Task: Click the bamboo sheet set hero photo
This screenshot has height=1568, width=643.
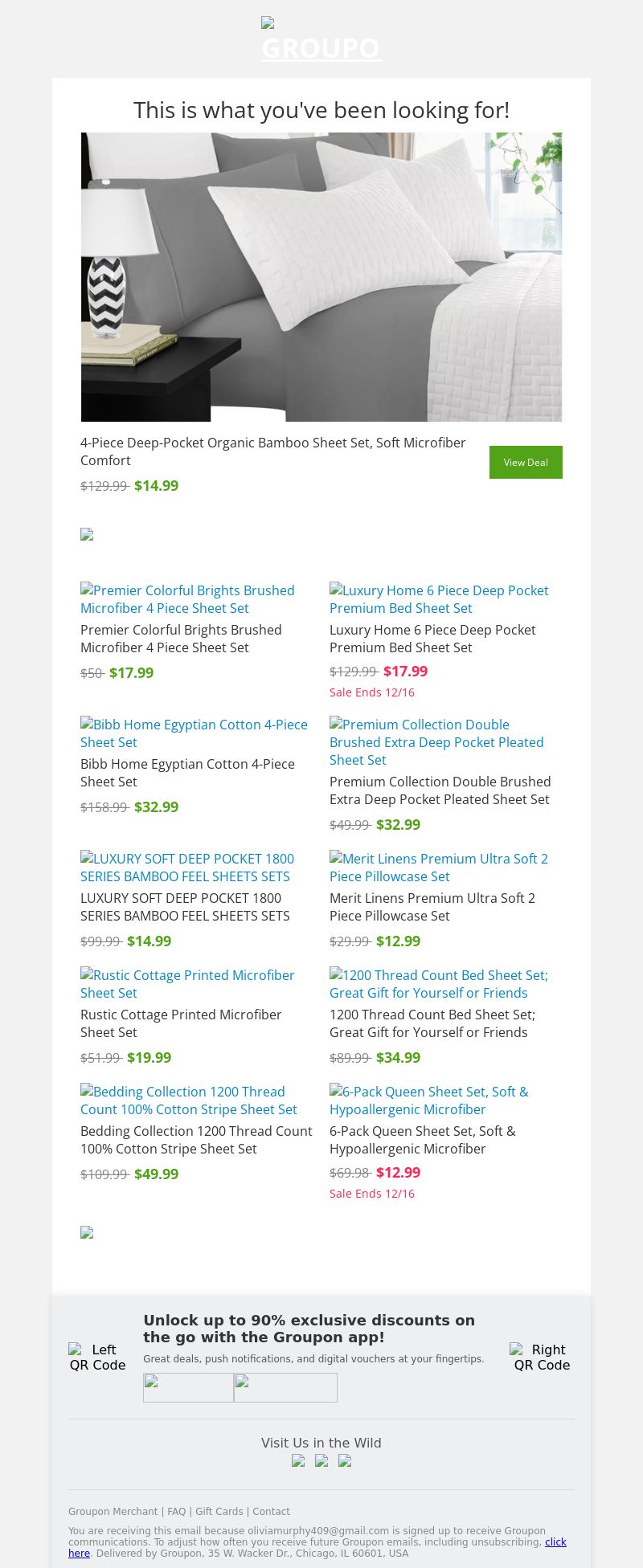Action: click(321, 277)
